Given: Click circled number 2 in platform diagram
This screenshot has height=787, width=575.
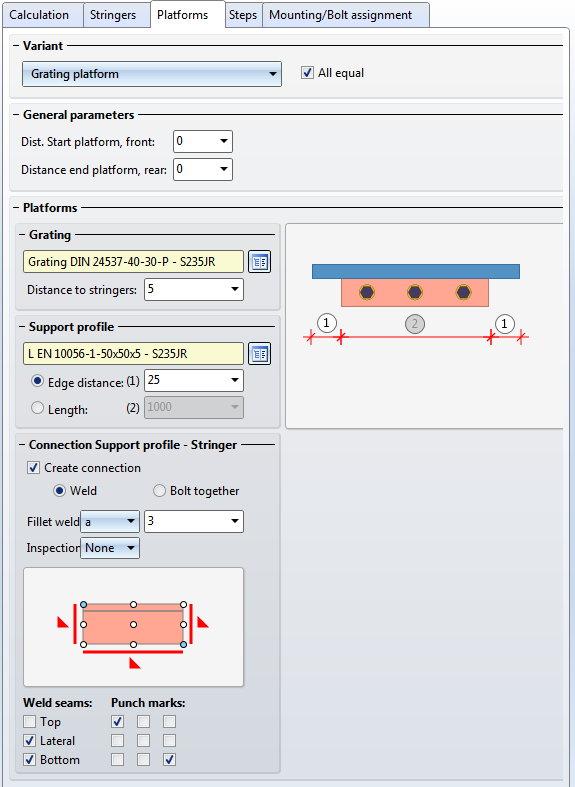Looking at the screenshot, I should [415, 324].
